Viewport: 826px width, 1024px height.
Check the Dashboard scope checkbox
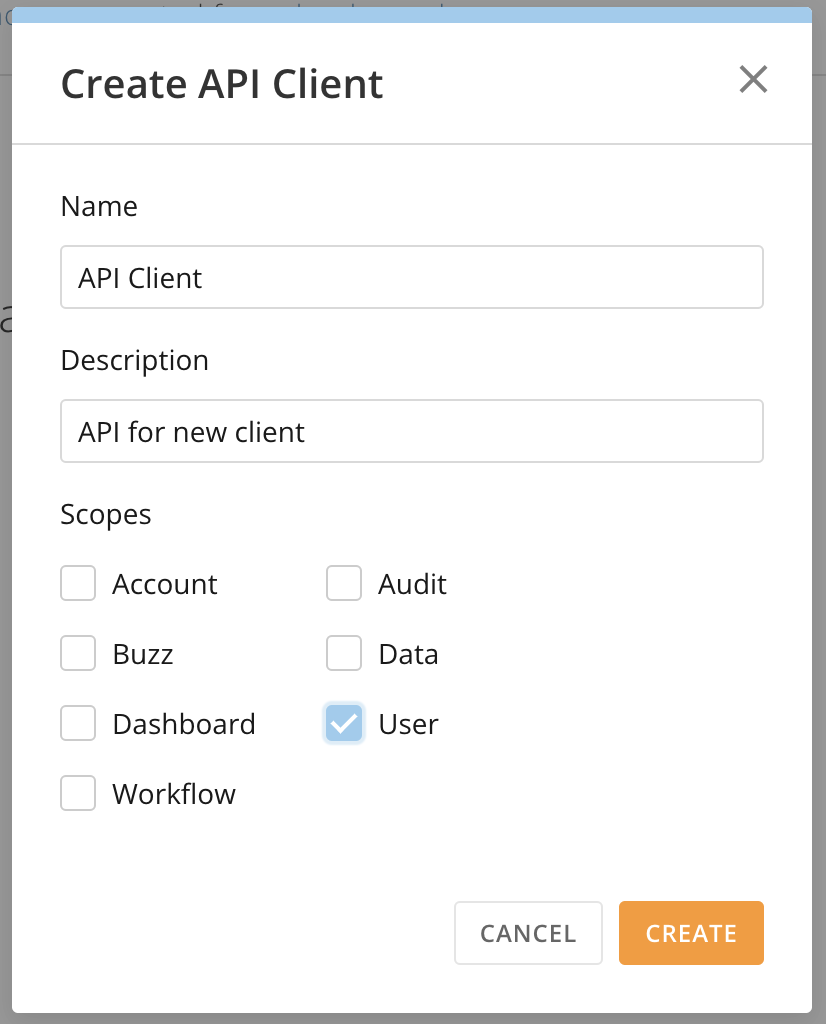click(78, 723)
